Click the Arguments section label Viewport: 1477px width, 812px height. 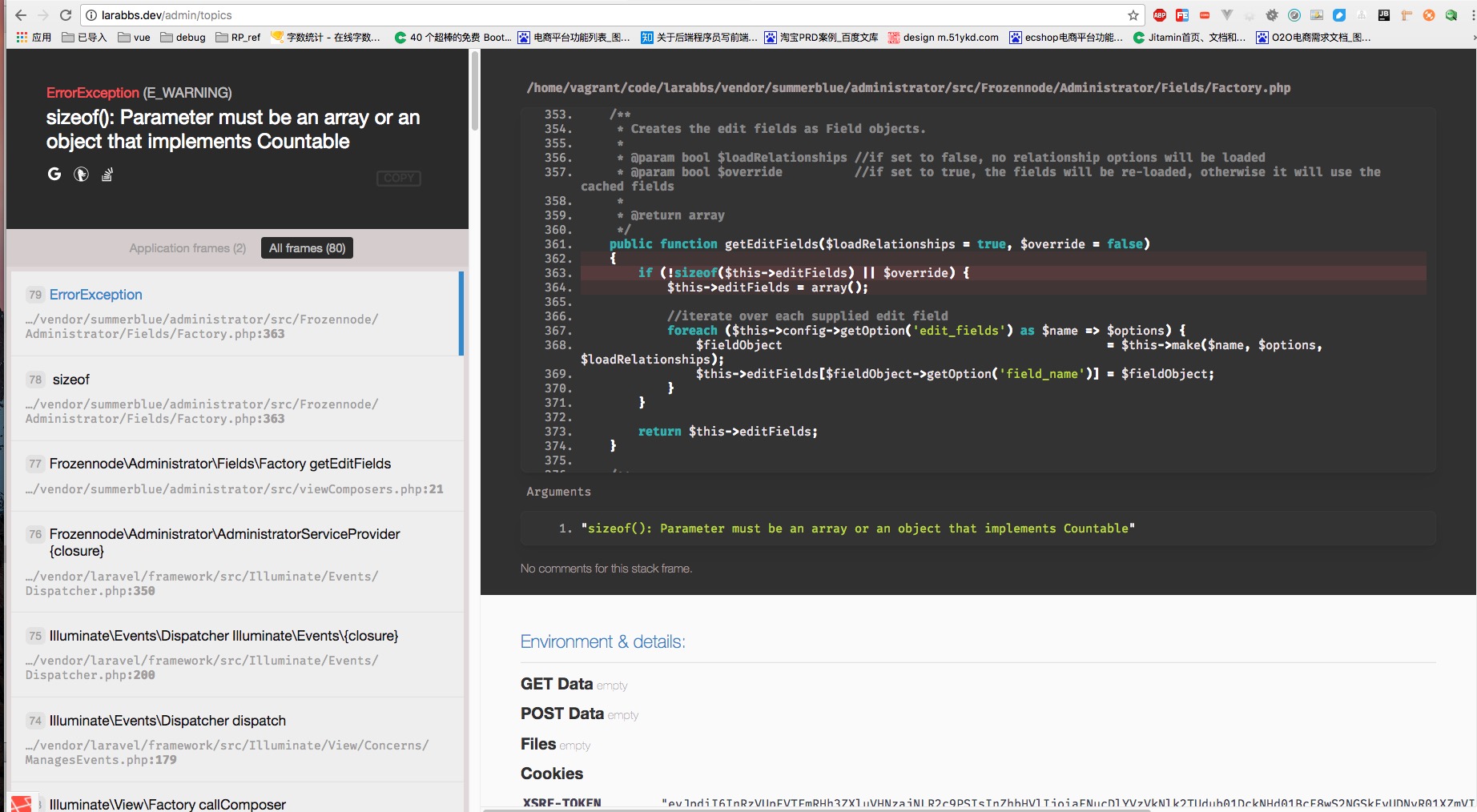pos(558,492)
